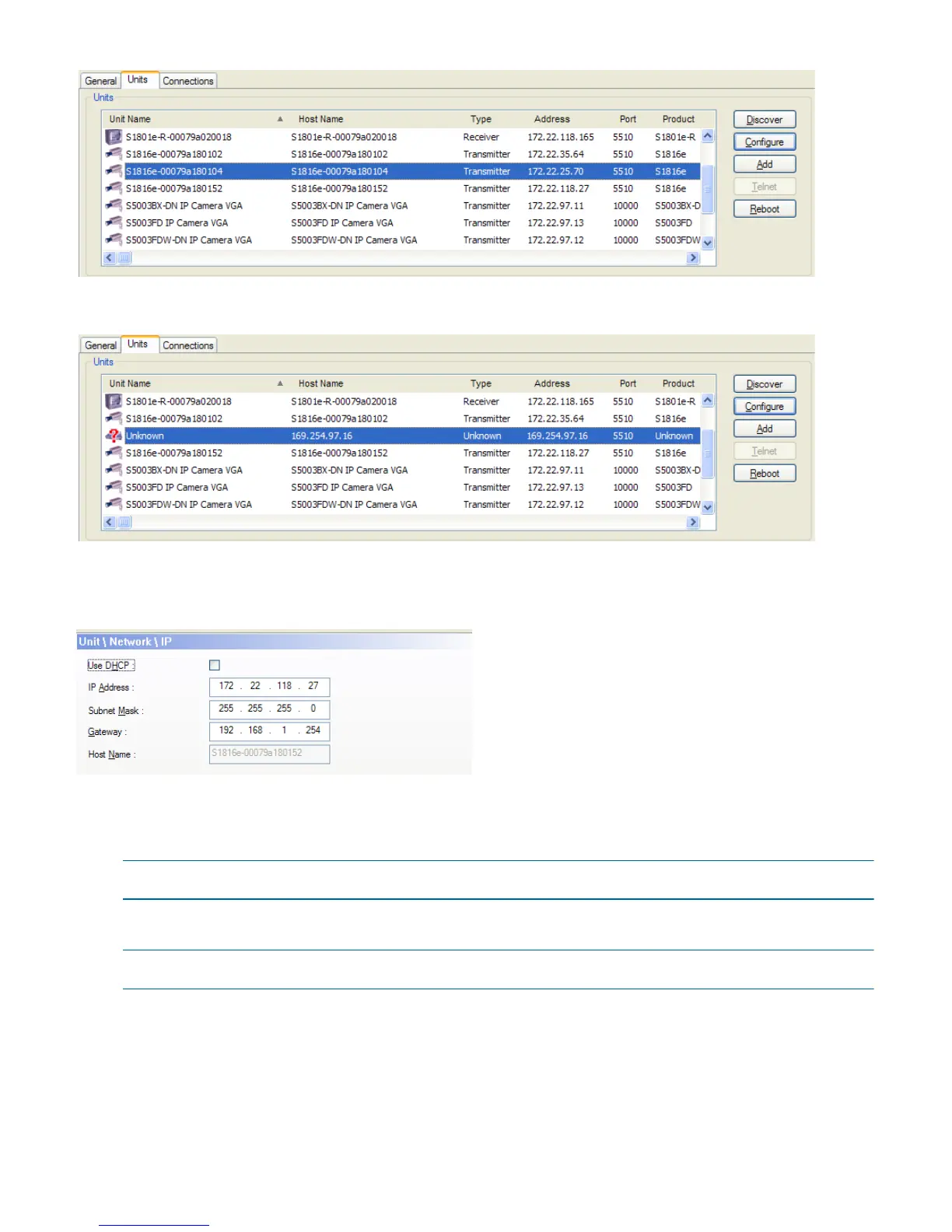
Task: Click camera icon of S1816e-00079a180152 in lower list
Action: pyautogui.click(x=114, y=453)
